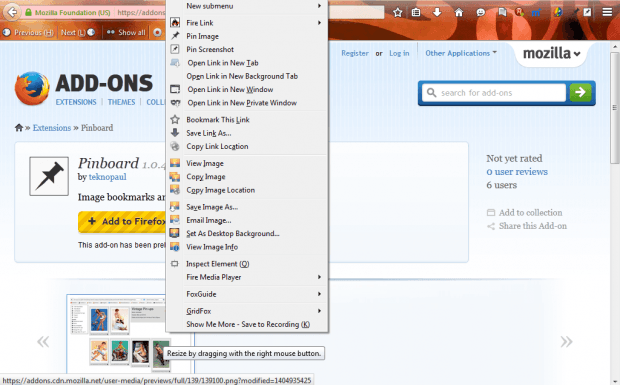Click Show all in the toolbar
This screenshot has height=385, width=620.
[126, 32]
